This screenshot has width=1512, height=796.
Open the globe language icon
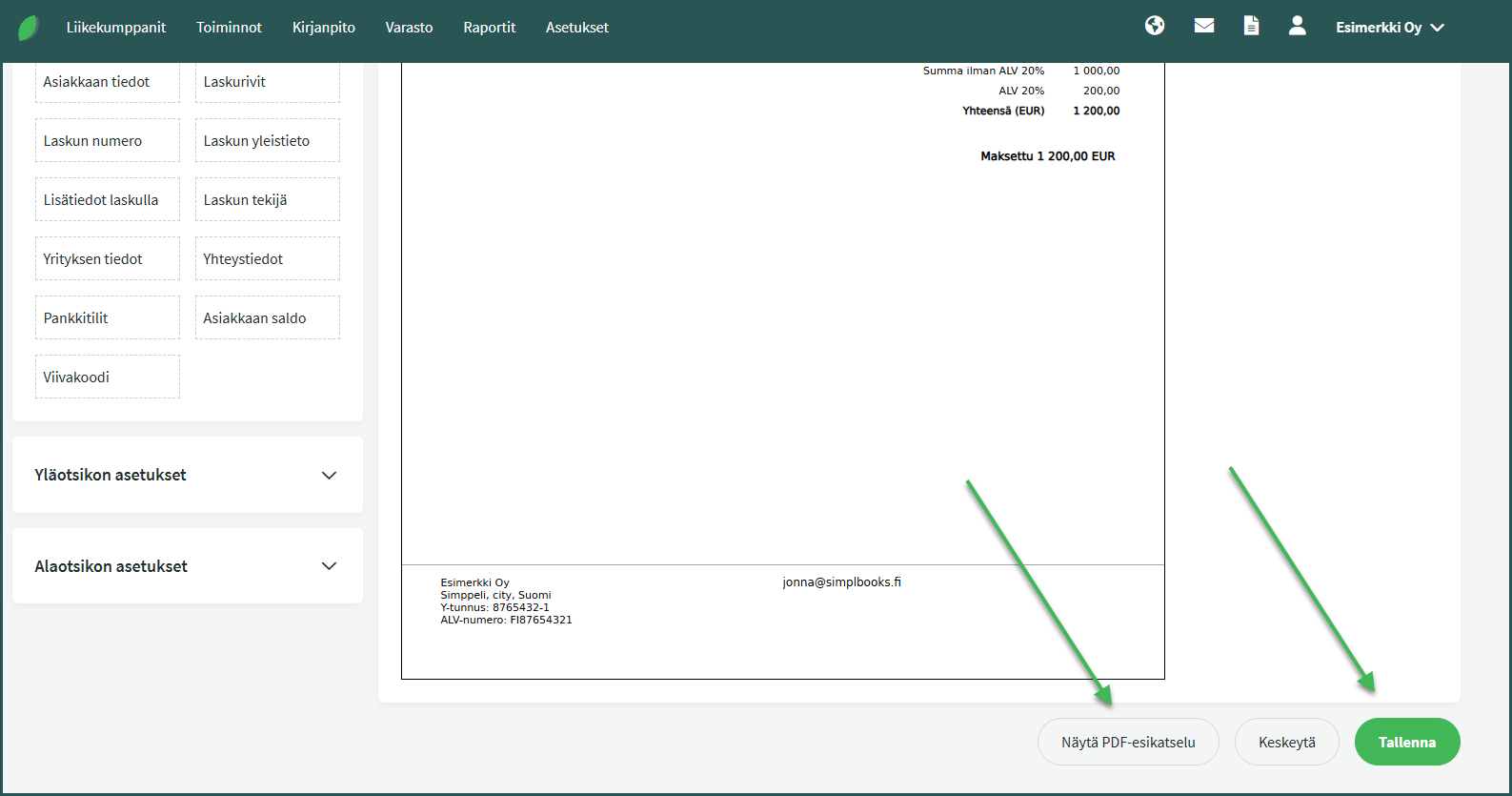[x=1155, y=26]
